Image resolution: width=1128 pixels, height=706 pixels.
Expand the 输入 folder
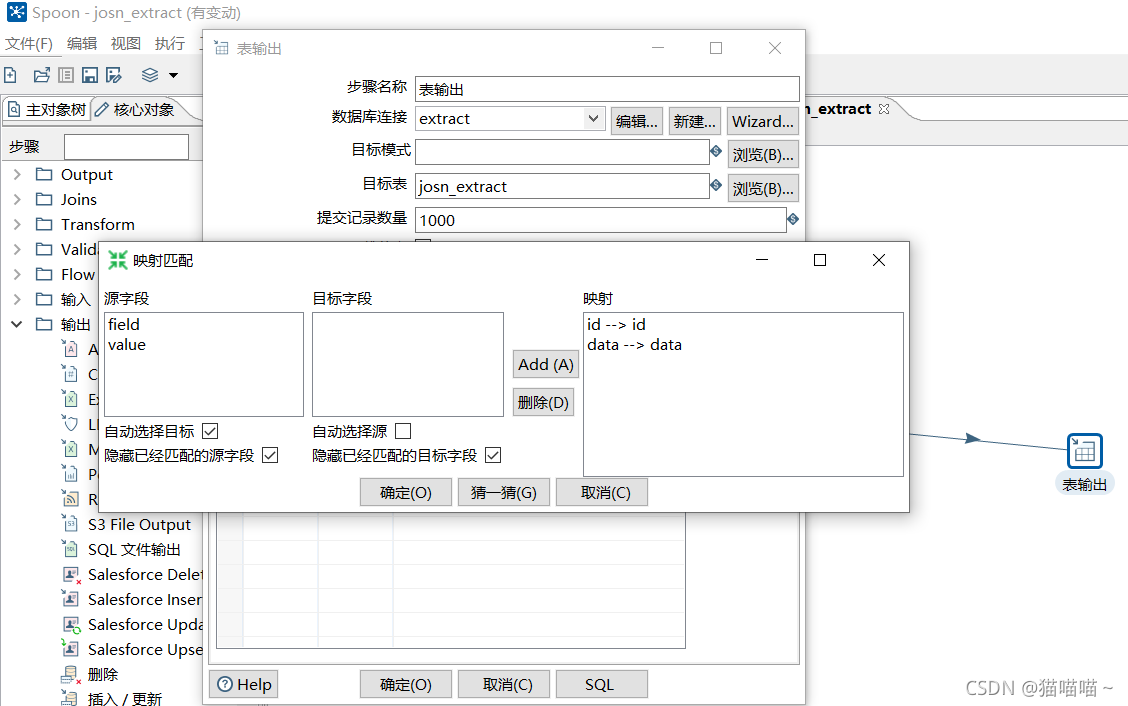click(x=17, y=299)
